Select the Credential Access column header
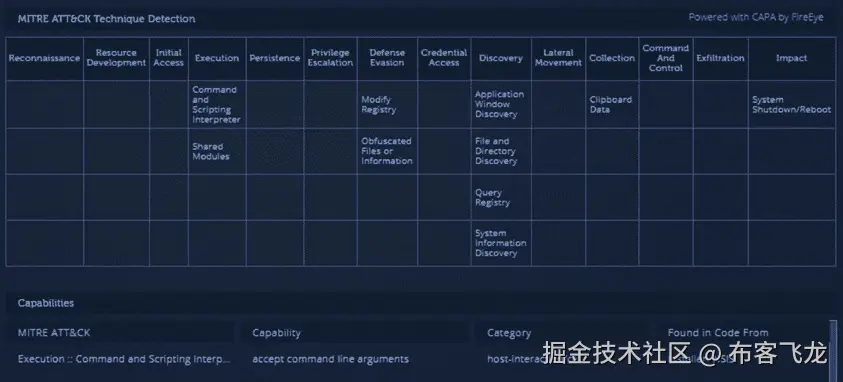The width and height of the screenshot is (843, 382). coord(444,58)
